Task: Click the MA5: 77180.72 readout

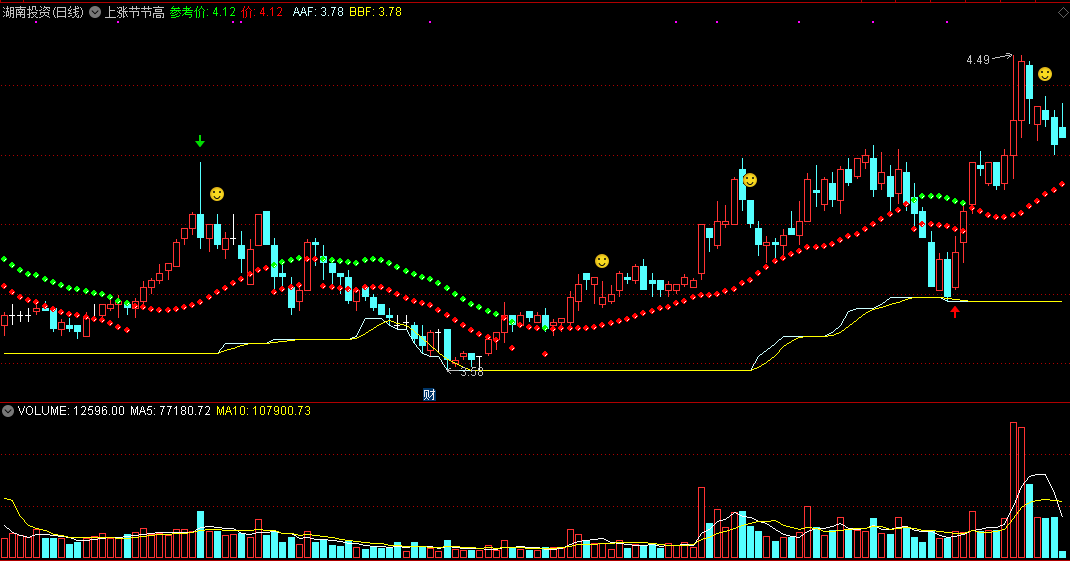Action: [x=171, y=411]
